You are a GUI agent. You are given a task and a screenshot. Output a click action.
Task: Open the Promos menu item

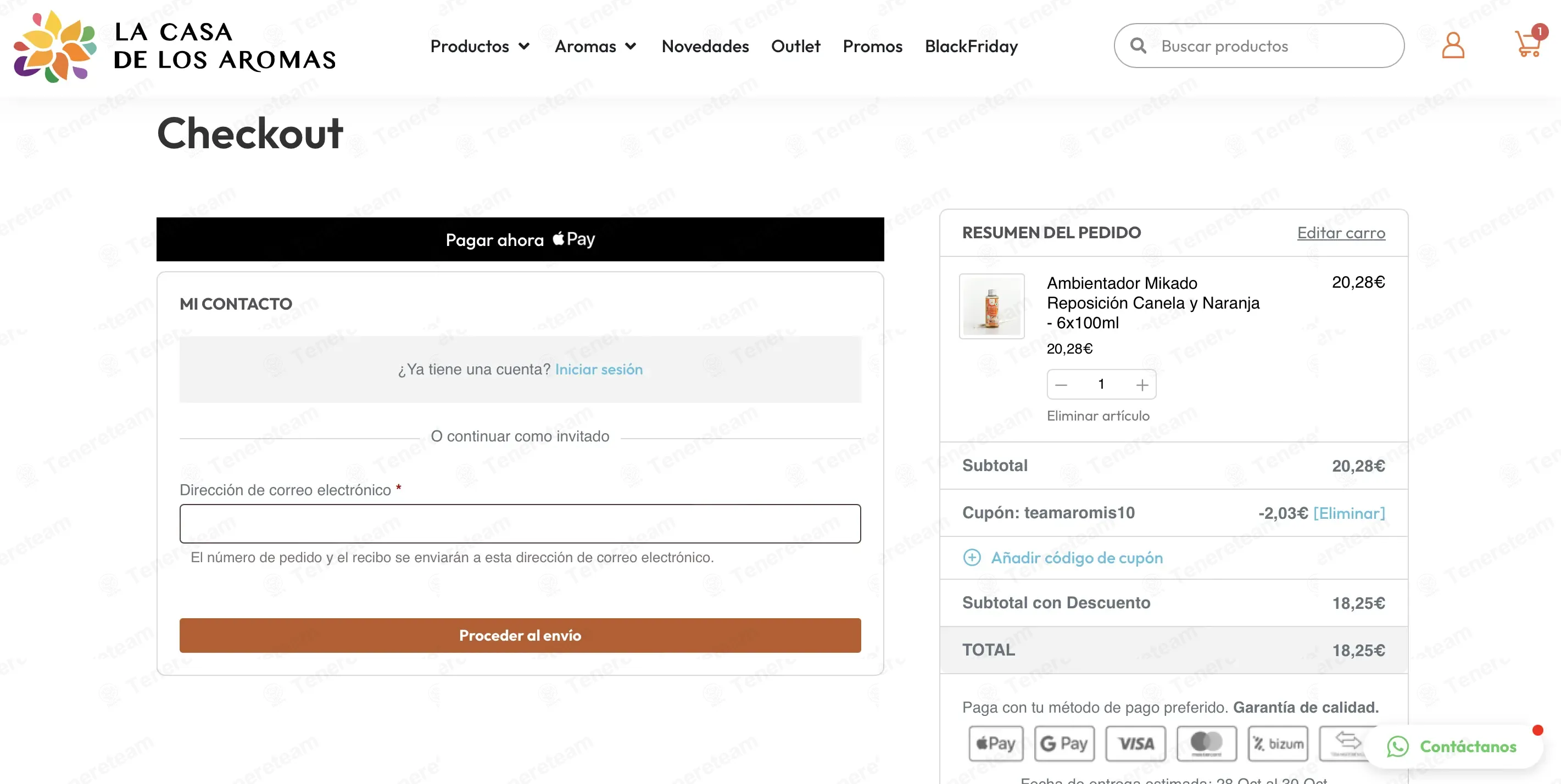point(872,46)
